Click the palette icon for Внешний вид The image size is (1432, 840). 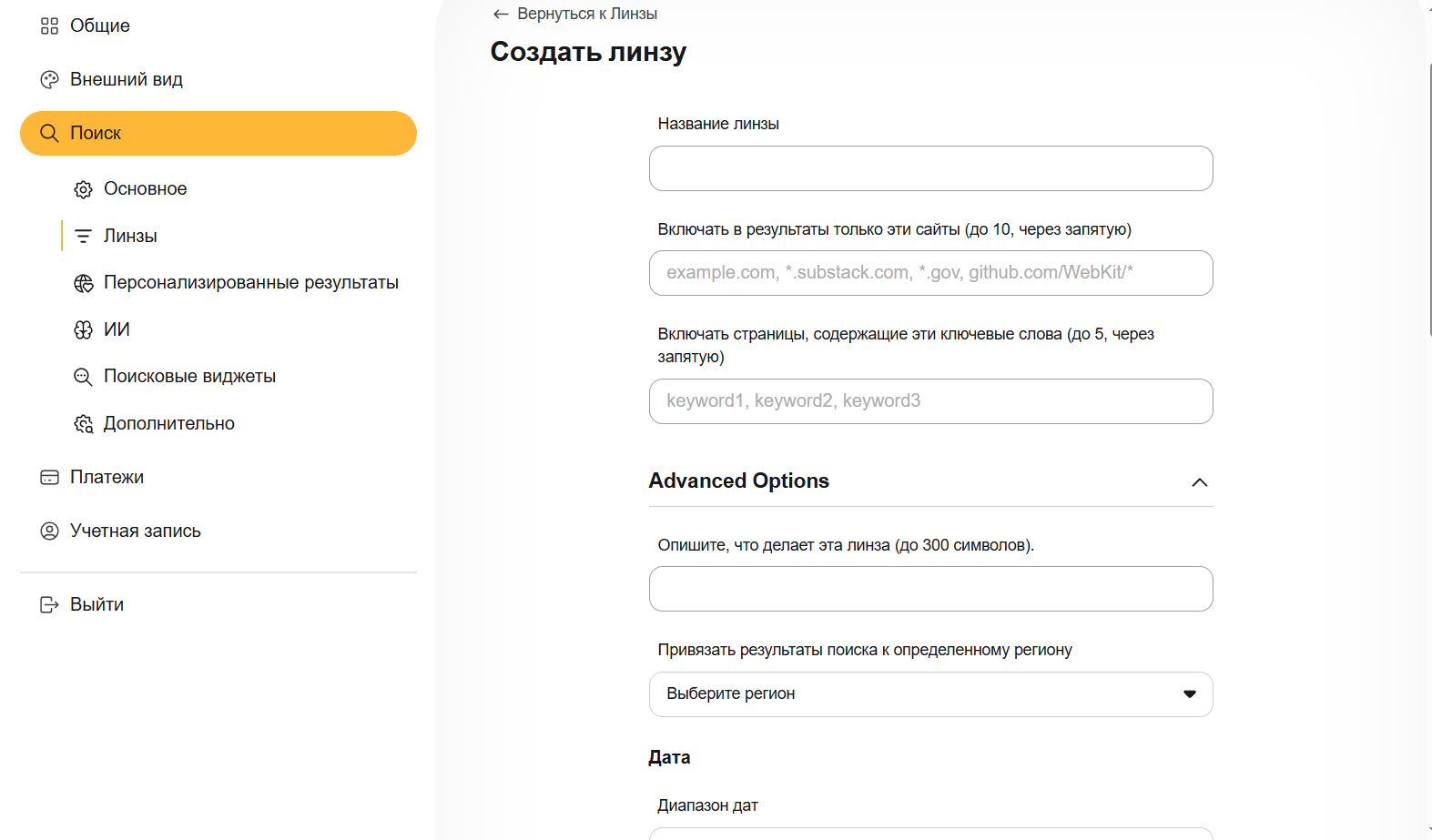tap(49, 80)
